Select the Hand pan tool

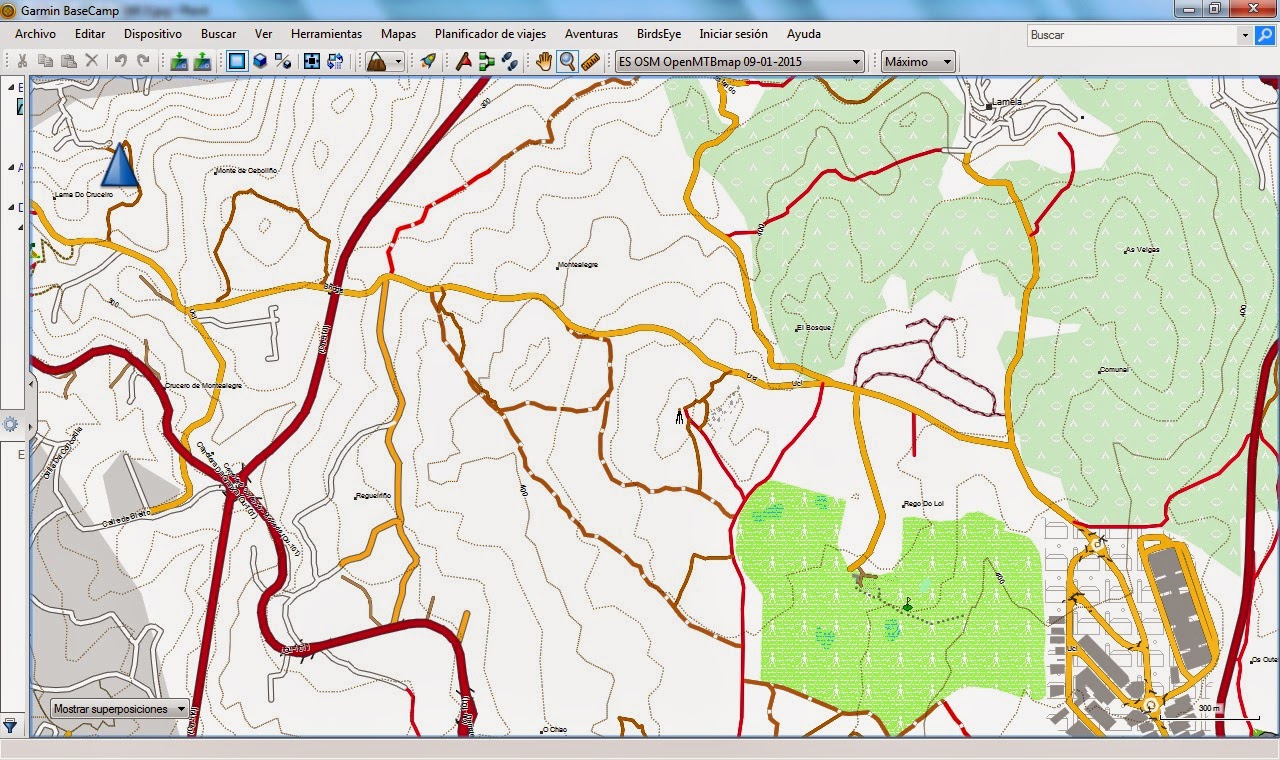point(544,61)
